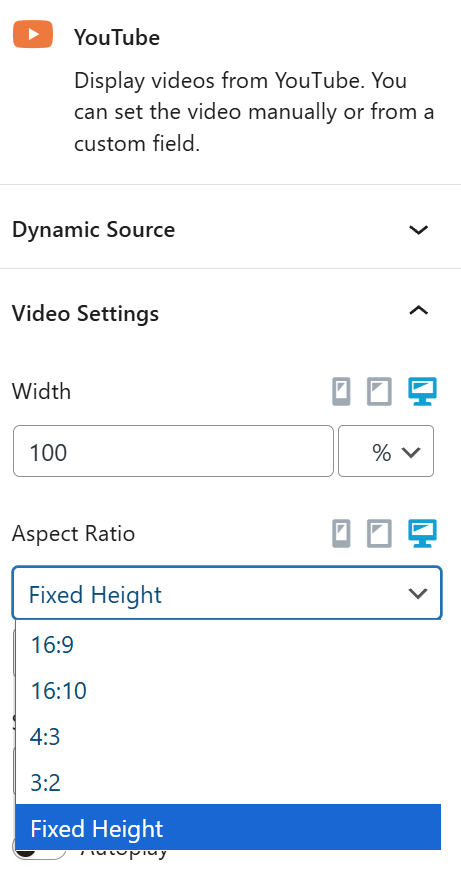Select tablet device icon for Width
Image resolution: width=461 pixels, height=880 pixels.
coord(379,392)
